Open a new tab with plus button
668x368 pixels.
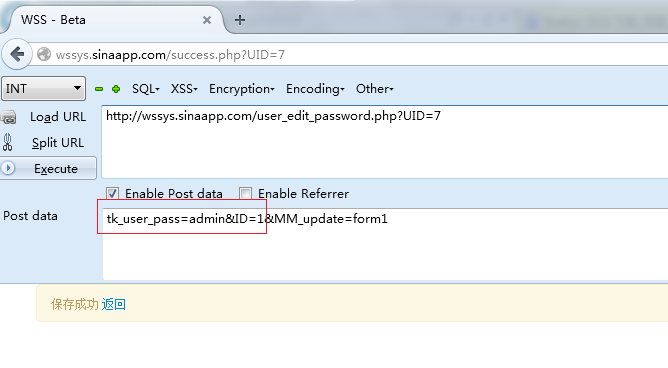pyautogui.click(x=240, y=20)
